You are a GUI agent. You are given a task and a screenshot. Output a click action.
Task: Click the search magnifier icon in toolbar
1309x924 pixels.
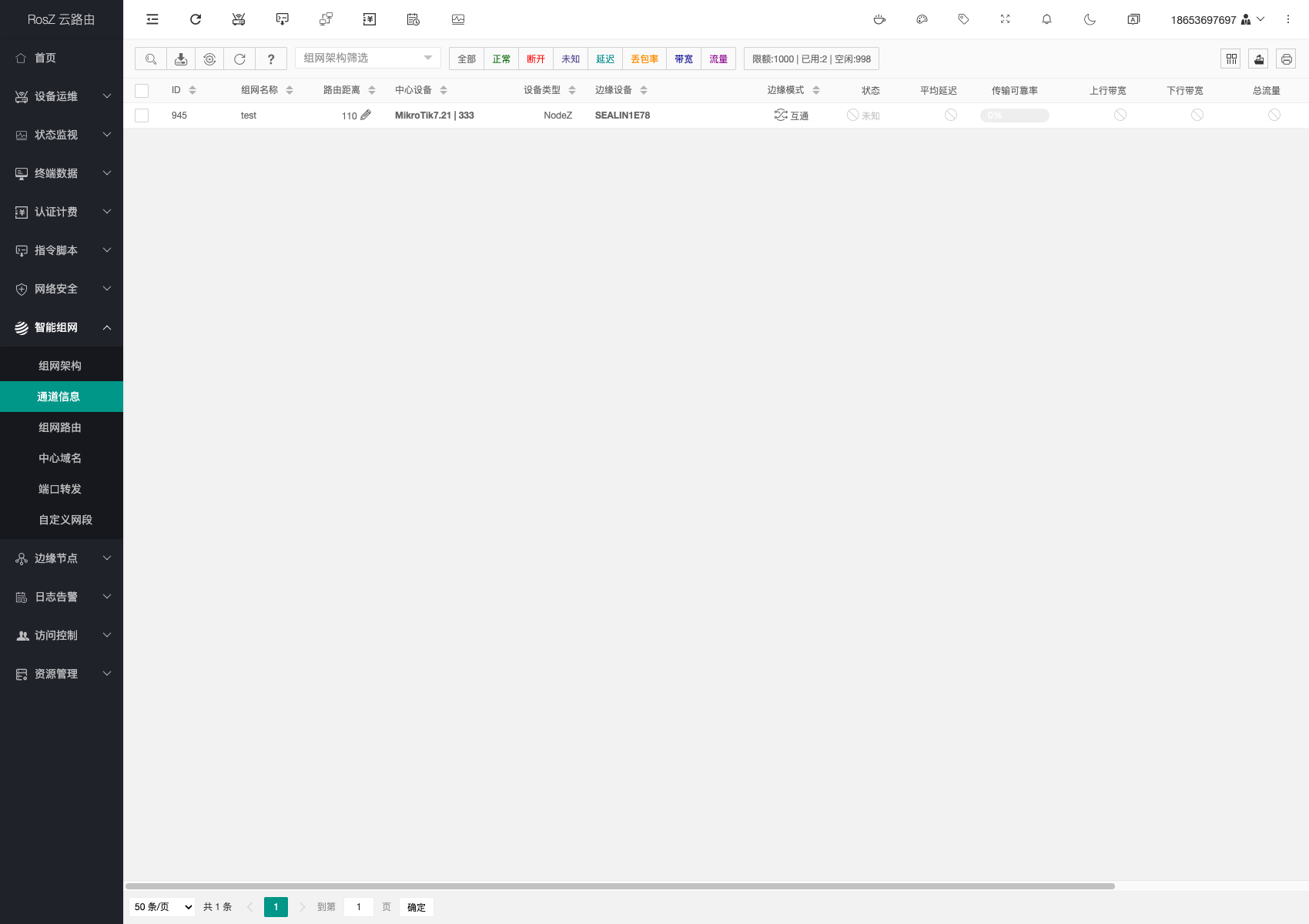[x=151, y=59]
